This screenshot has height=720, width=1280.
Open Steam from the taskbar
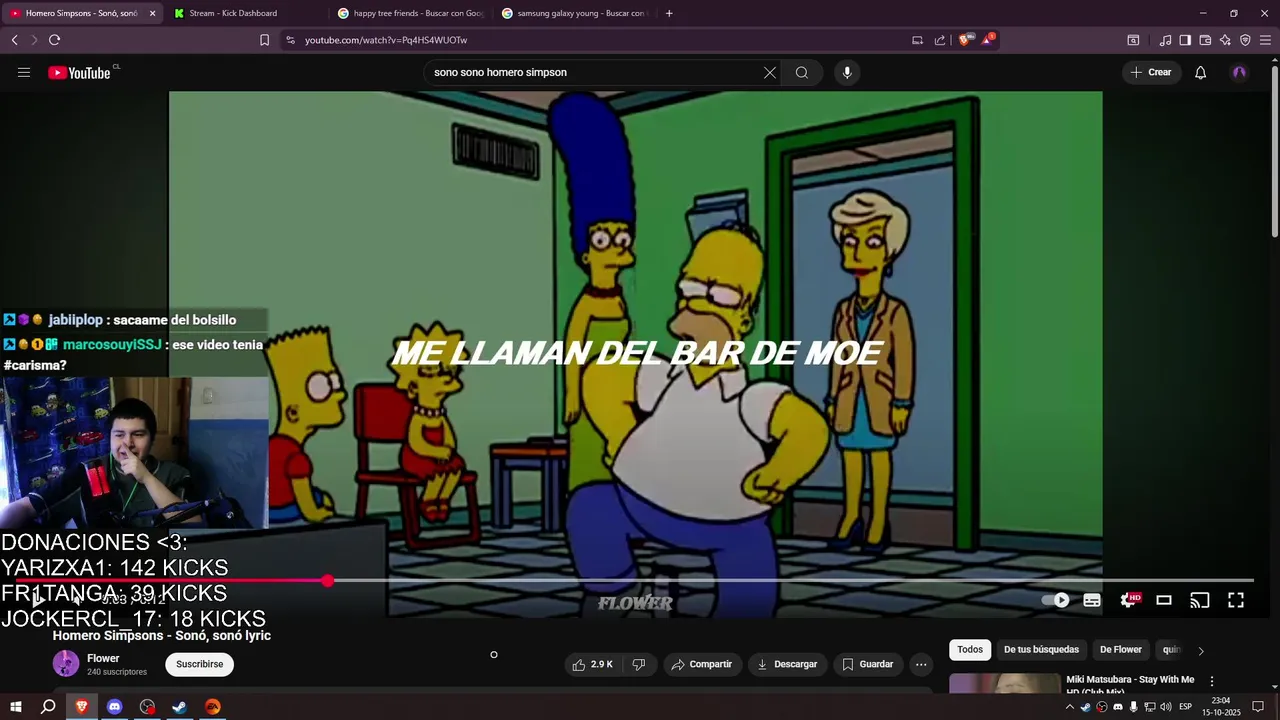[x=180, y=707]
